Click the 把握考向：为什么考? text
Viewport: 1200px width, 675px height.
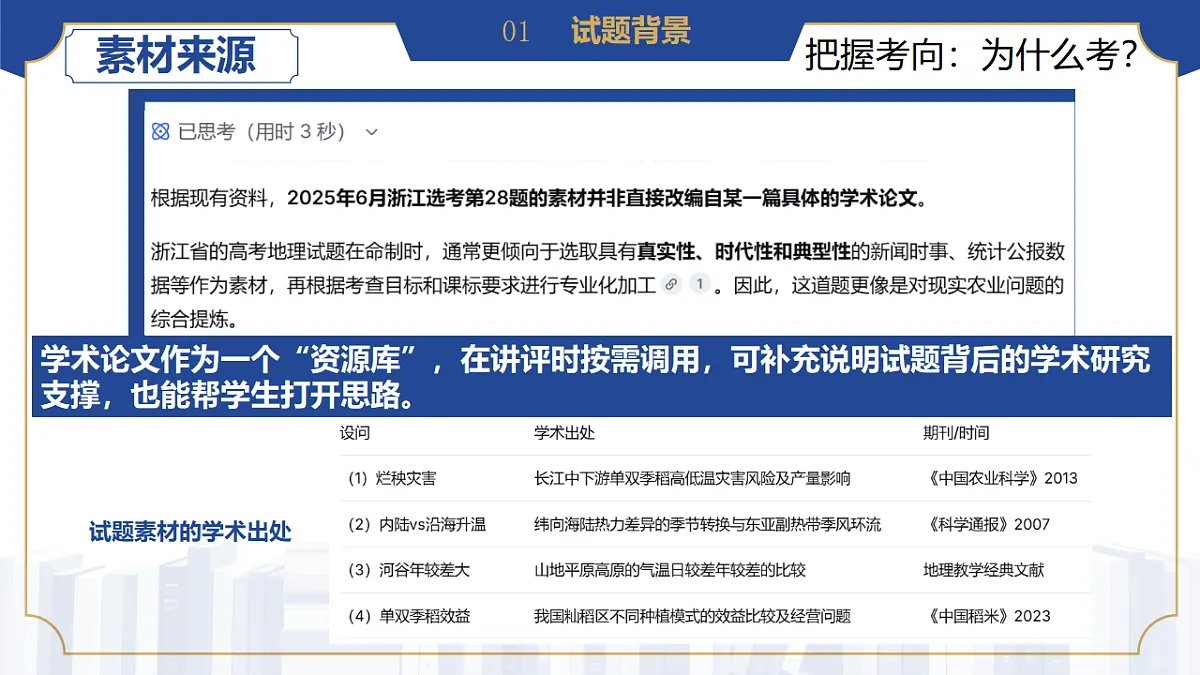click(x=972, y=56)
